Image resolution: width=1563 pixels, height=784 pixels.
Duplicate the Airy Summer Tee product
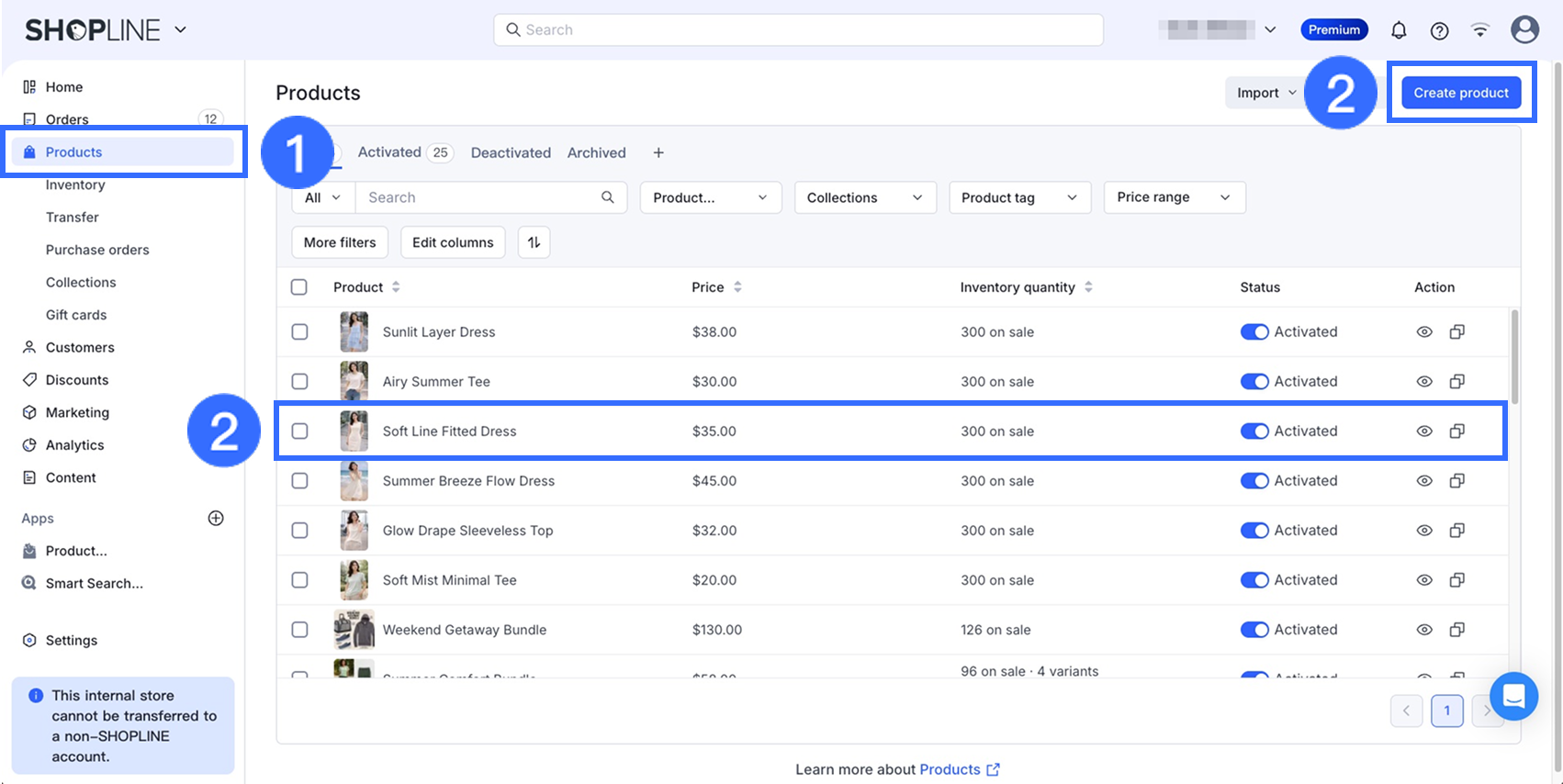[x=1456, y=382]
